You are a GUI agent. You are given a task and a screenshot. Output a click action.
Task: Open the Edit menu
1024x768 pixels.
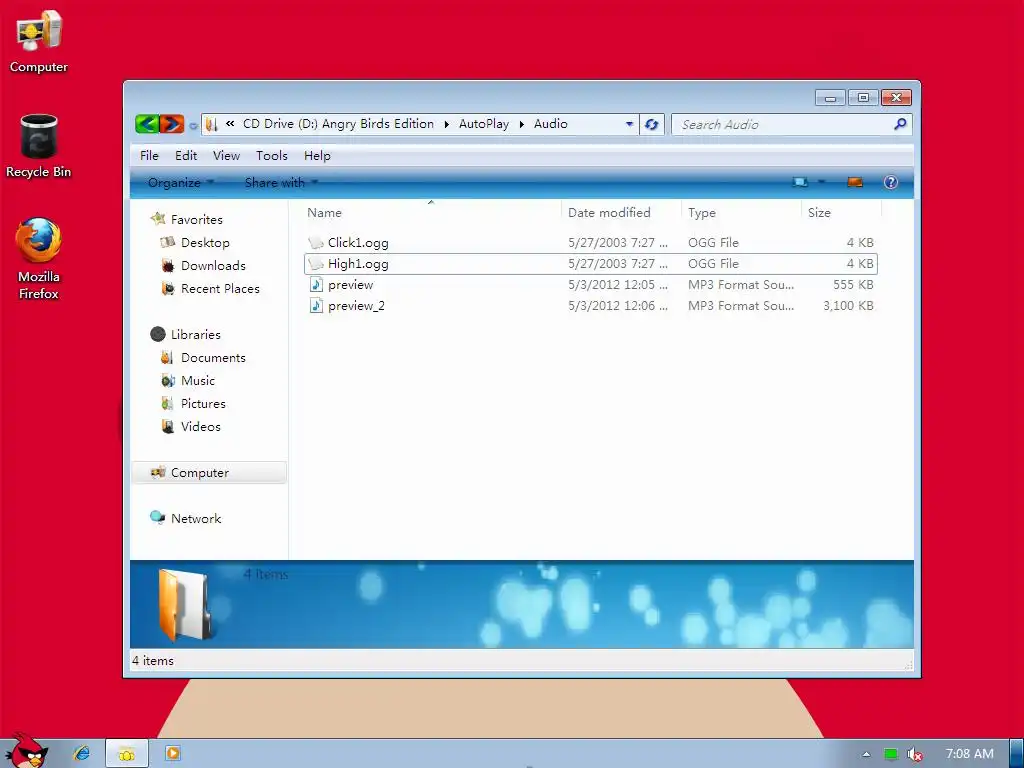click(x=185, y=155)
